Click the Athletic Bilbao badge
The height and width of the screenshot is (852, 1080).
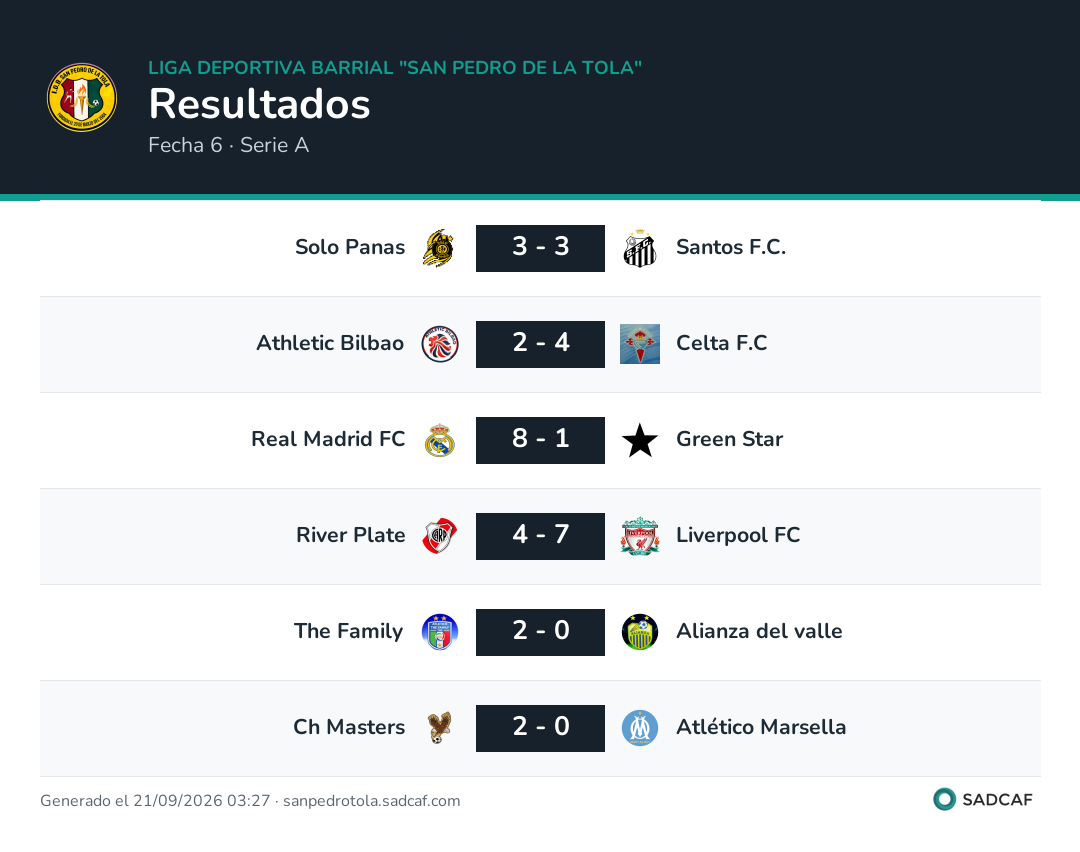(x=439, y=344)
